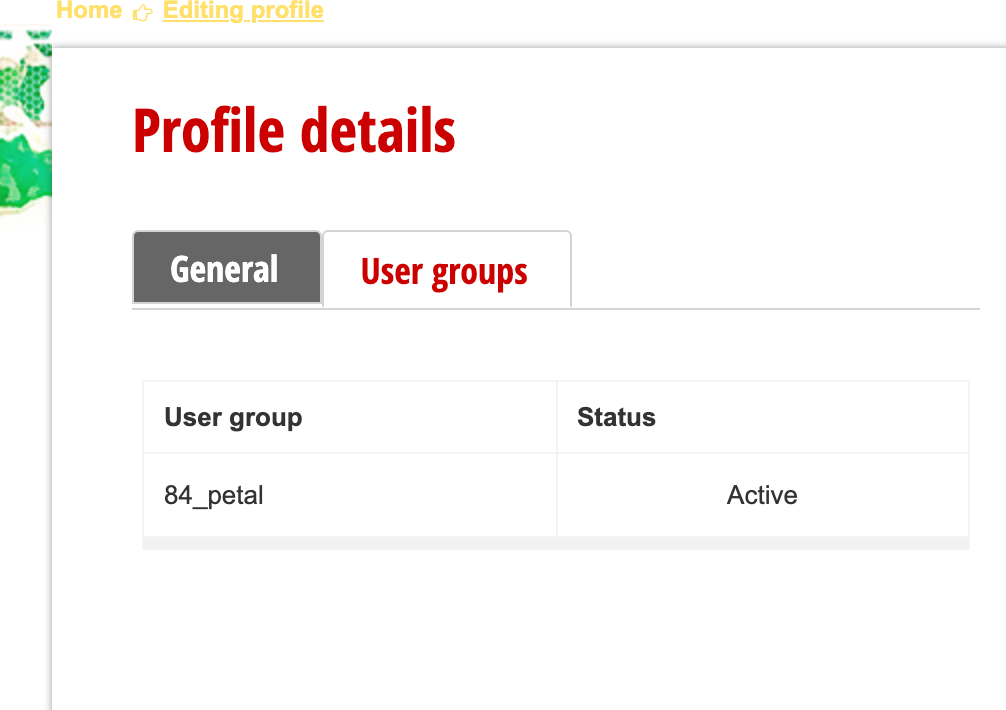Click the pointing-hand breadcrumb separator icon
This screenshot has height=710, width=1006.
click(141, 12)
